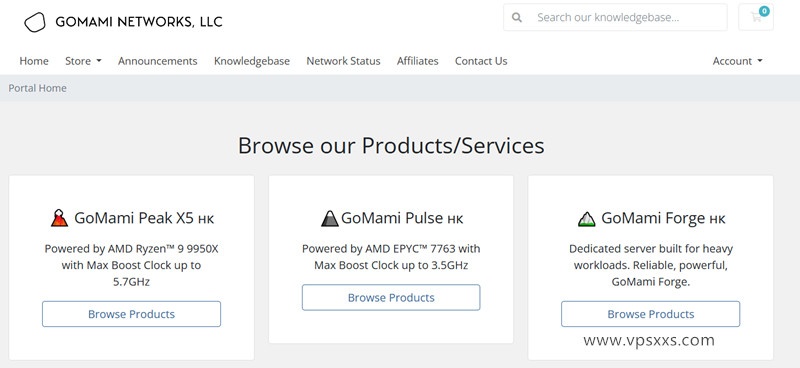
Task: Expand the Store dropdown menu
Action: 83,61
